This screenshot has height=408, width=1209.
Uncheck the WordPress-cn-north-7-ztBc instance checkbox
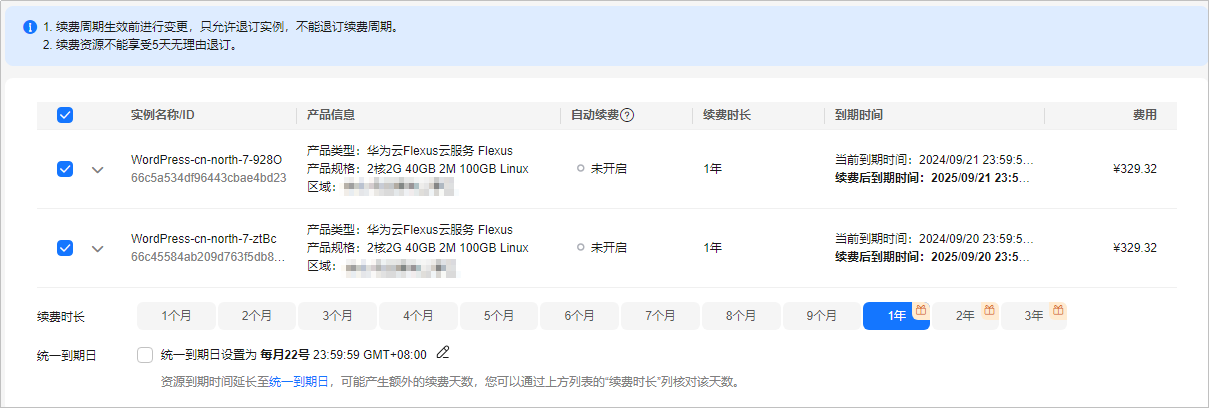click(65, 248)
